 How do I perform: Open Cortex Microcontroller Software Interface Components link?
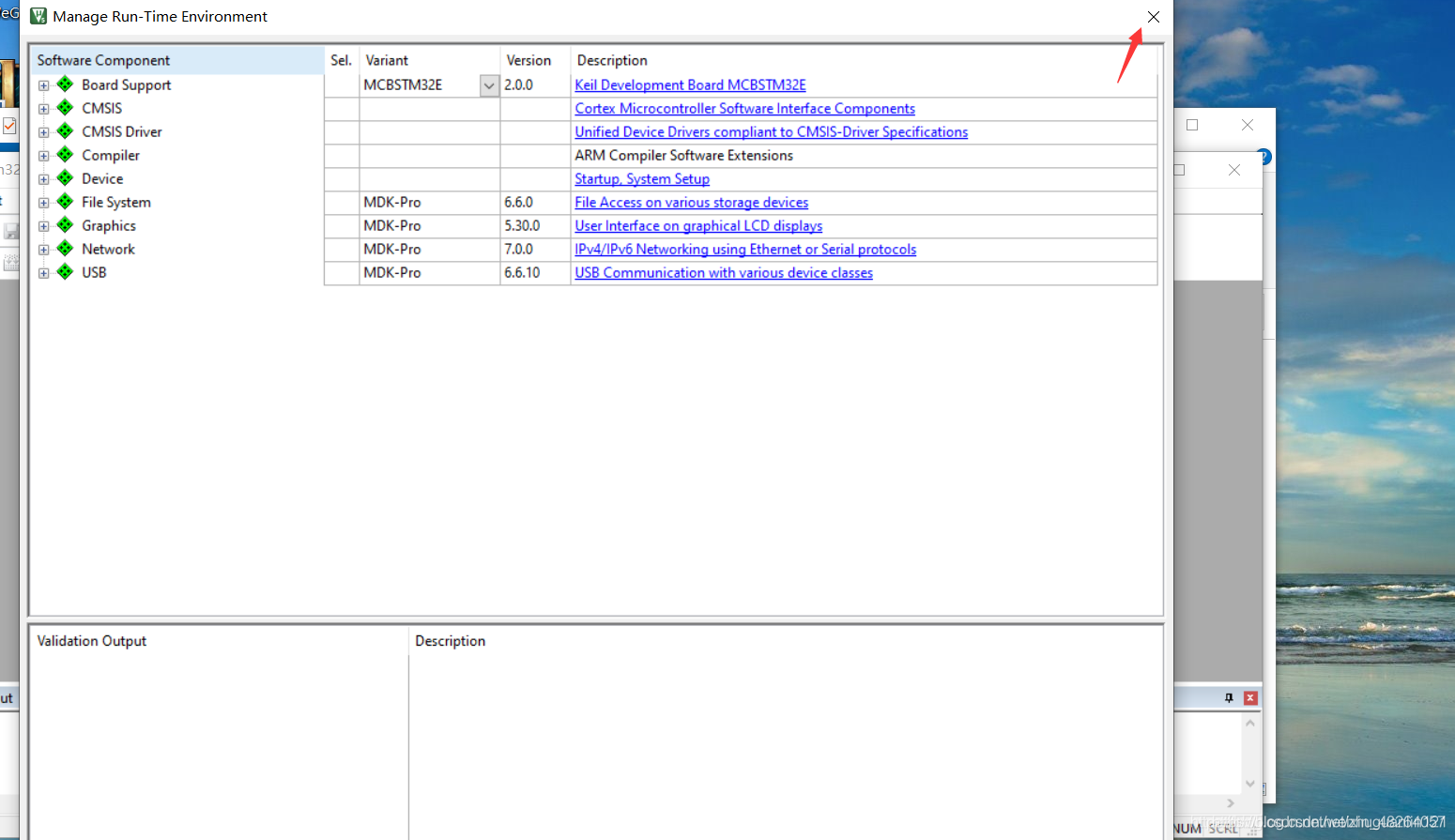[x=744, y=108]
